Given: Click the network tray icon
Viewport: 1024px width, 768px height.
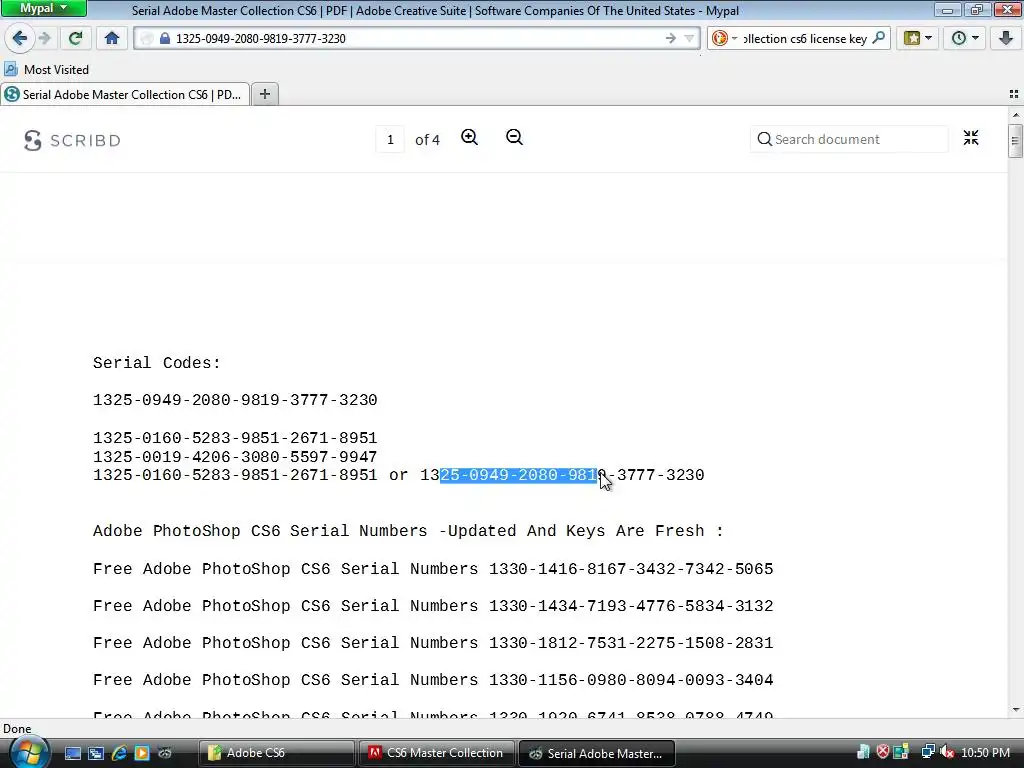Looking at the screenshot, I should 927,752.
